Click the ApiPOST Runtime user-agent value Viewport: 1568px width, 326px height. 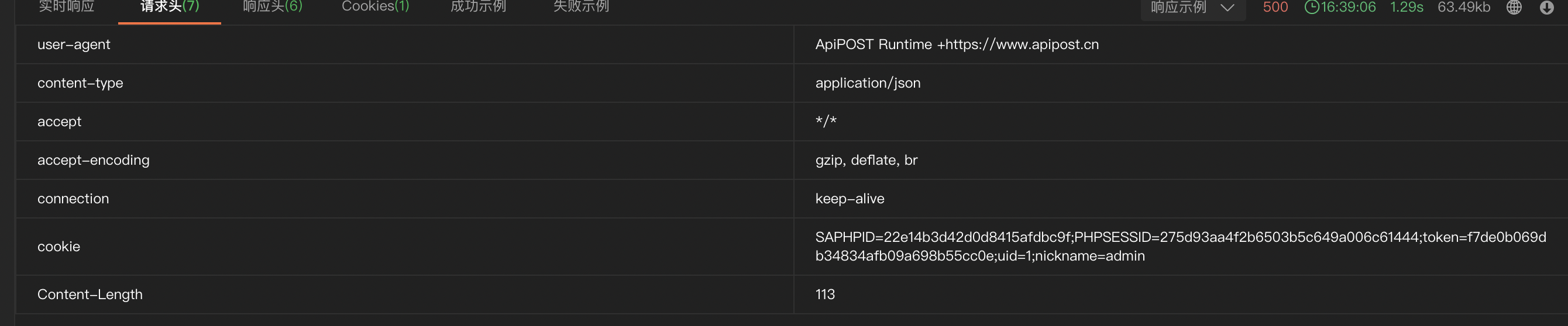pos(957,44)
